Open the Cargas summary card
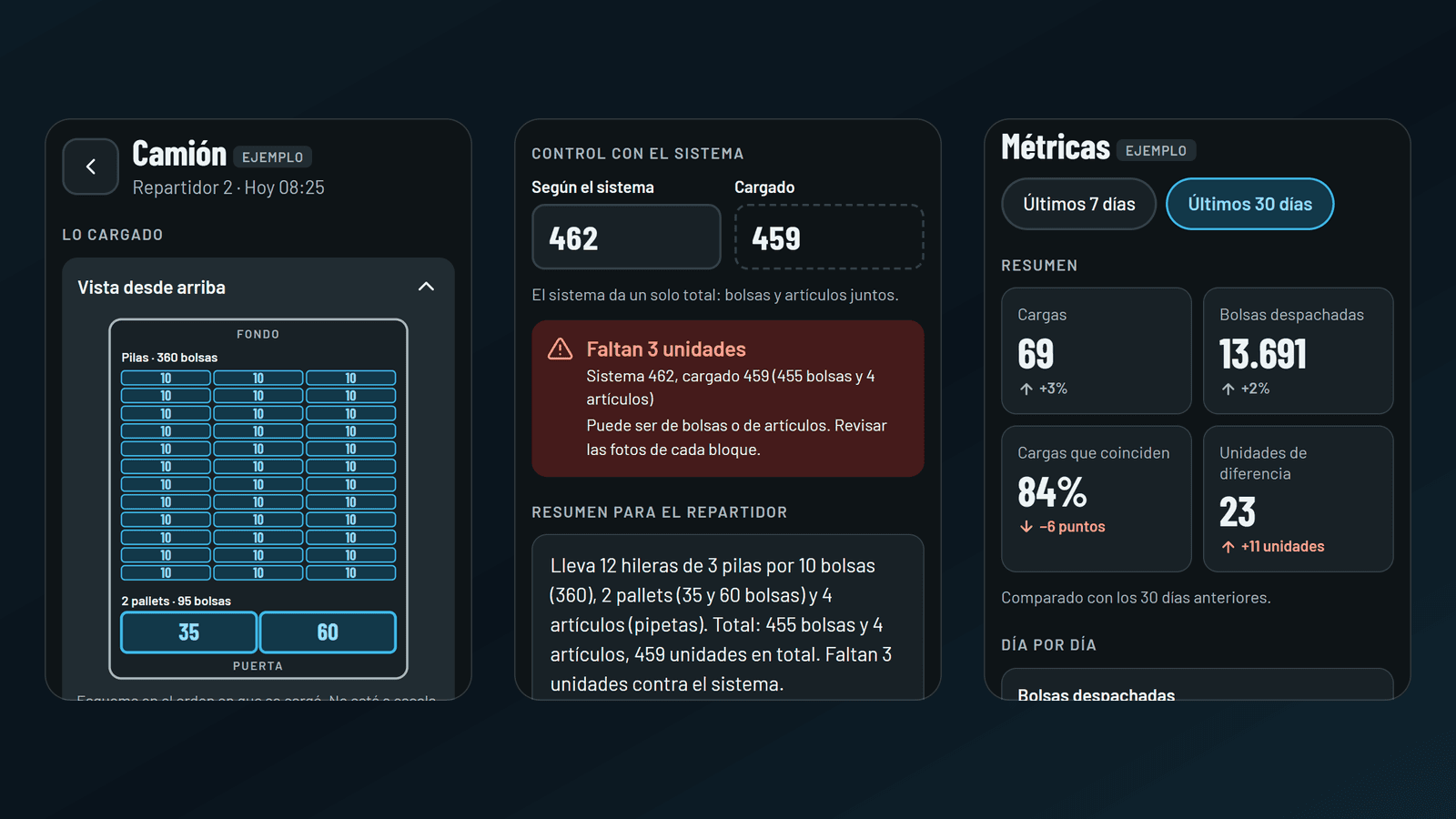 (x=1097, y=351)
